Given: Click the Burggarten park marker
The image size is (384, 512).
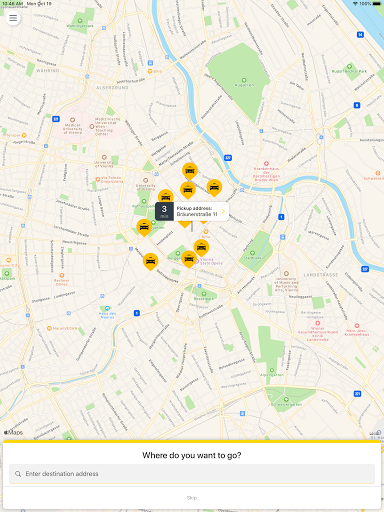Looking at the screenshot, I should 178,254.
